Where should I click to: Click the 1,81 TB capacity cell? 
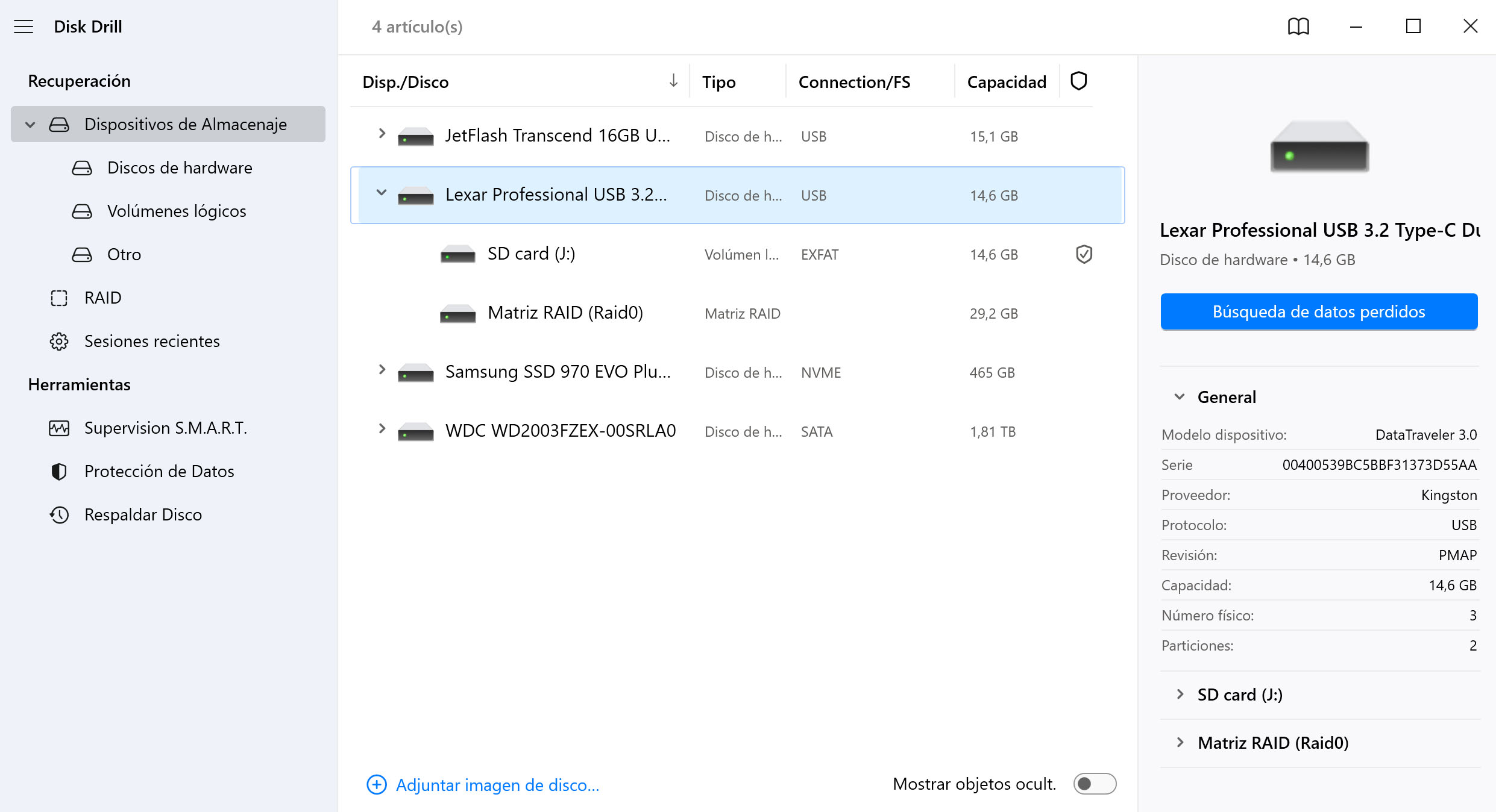tap(992, 431)
